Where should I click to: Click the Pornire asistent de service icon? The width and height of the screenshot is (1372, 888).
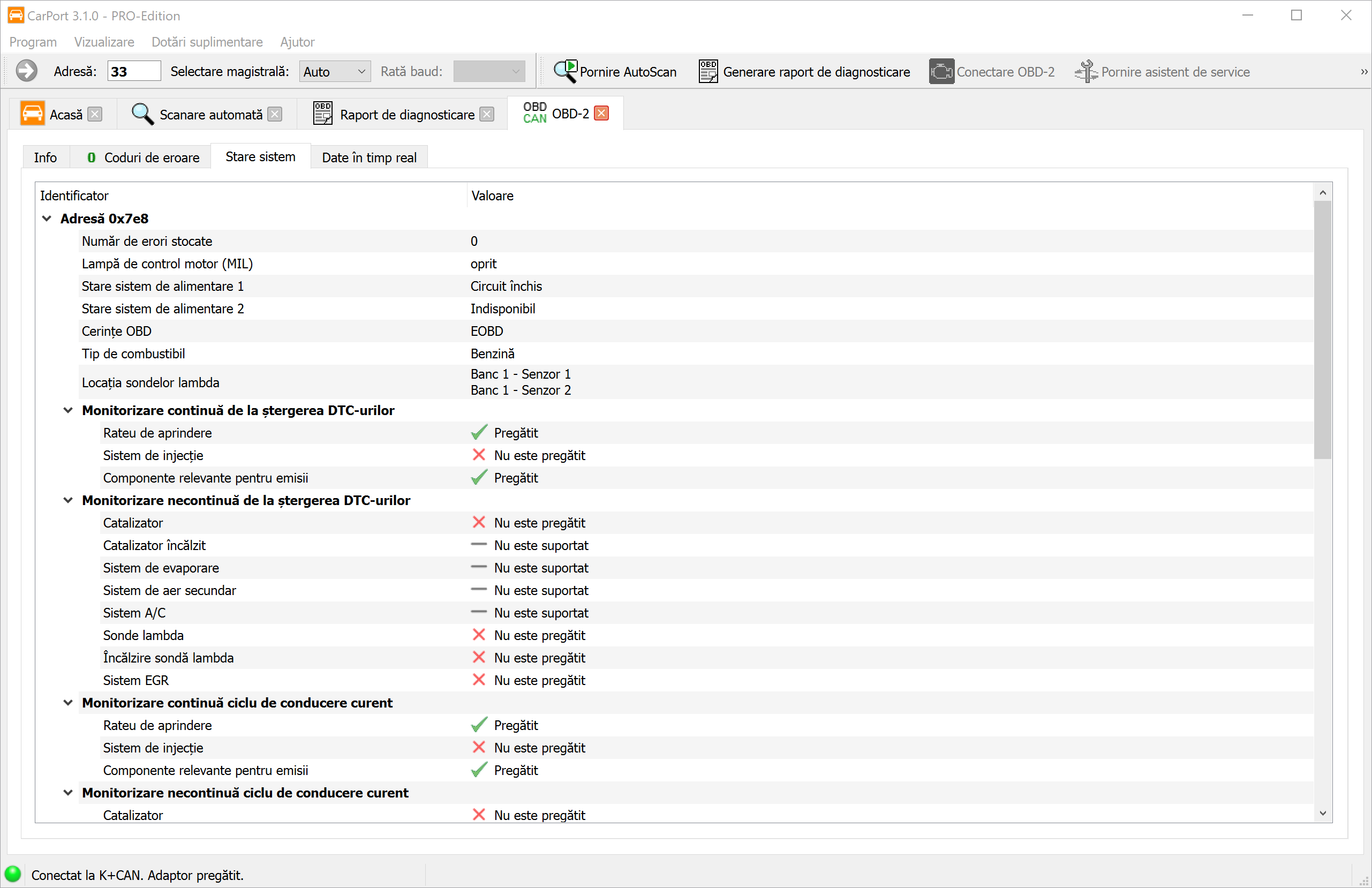tap(1086, 72)
